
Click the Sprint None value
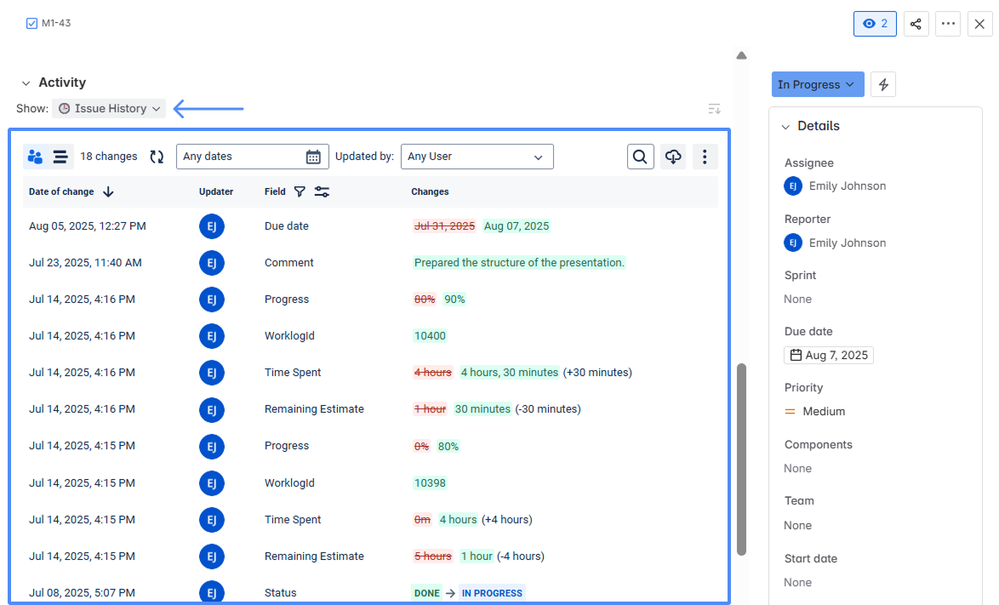tap(798, 299)
